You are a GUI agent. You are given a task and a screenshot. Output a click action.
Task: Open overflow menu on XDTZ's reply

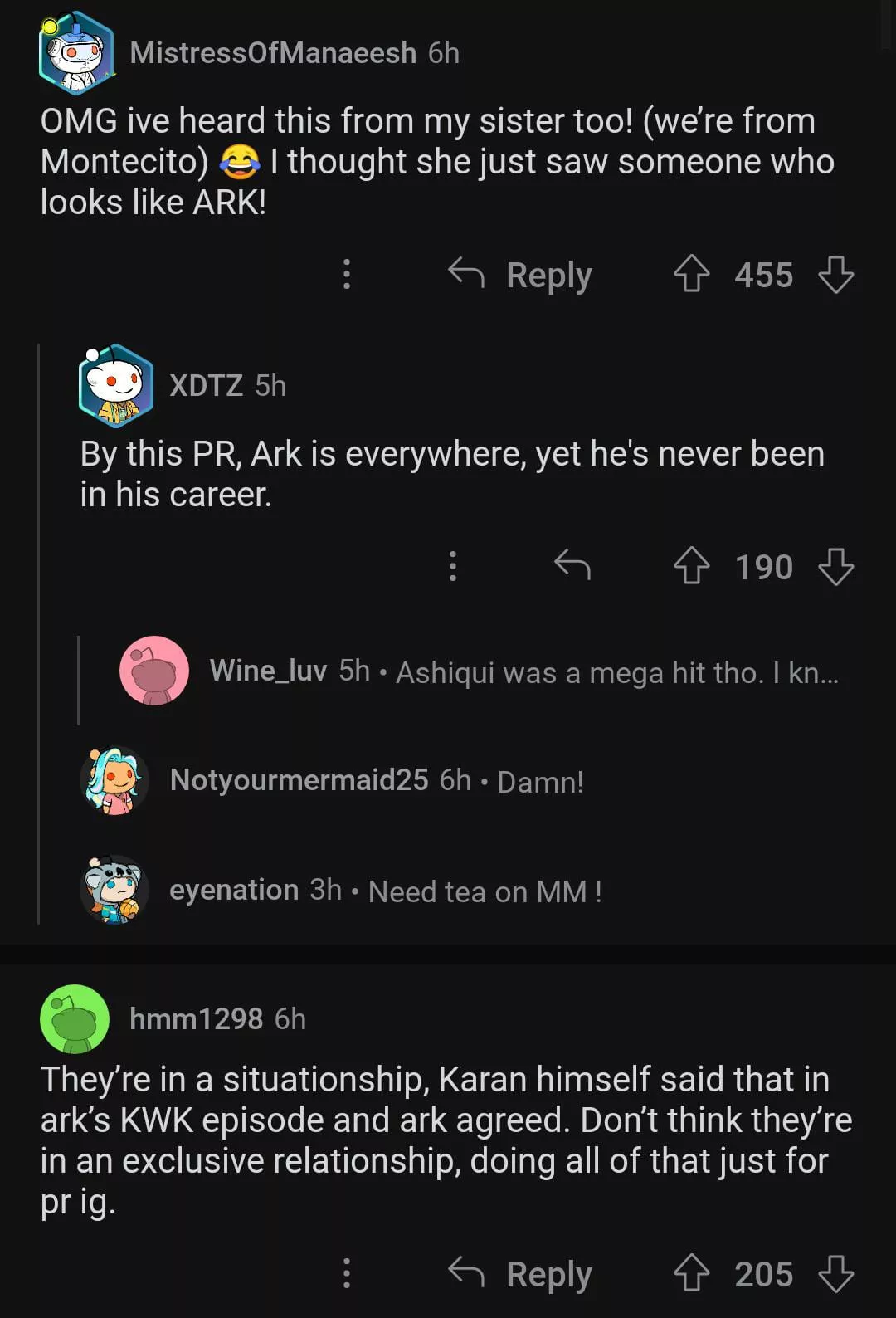pos(452,566)
